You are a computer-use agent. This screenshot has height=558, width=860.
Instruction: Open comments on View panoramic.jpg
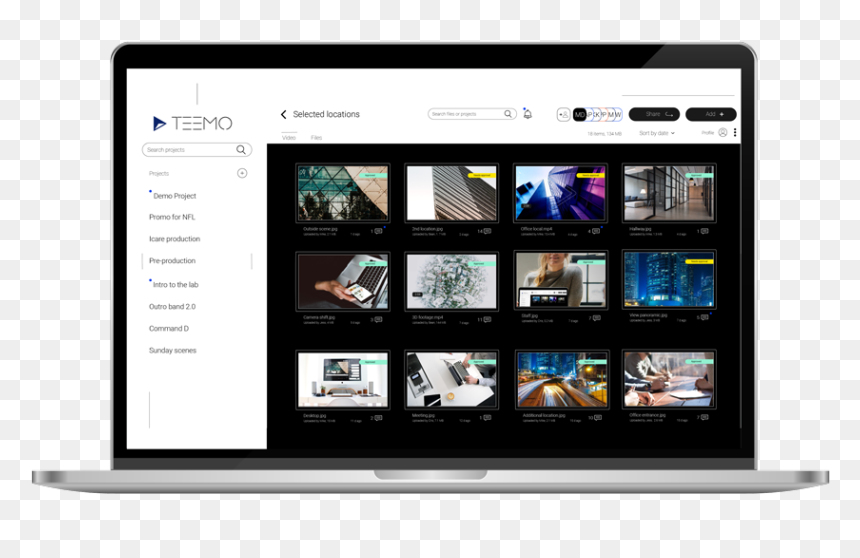(705, 318)
